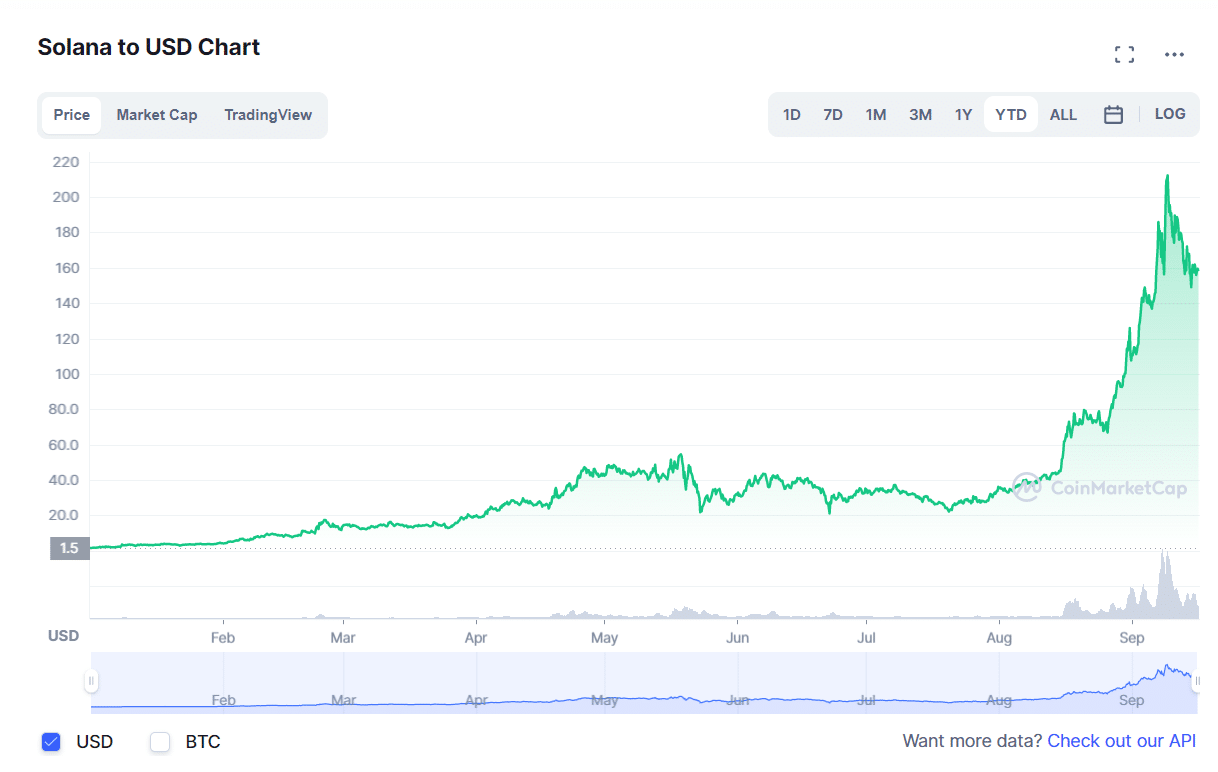Switch to the Market Cap tab
Viewport: 1218px width, 772px height.
coord(157,115)
